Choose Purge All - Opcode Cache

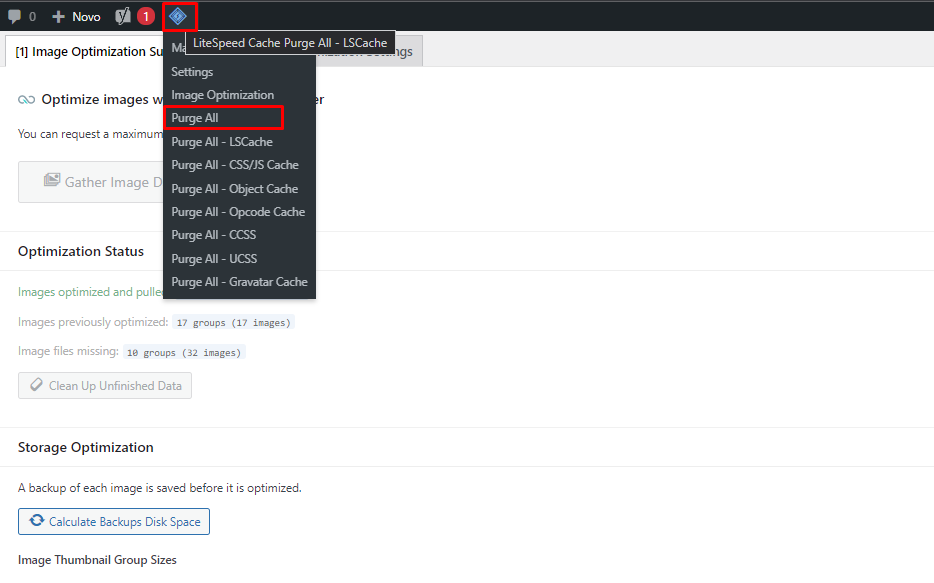(238, 212)
